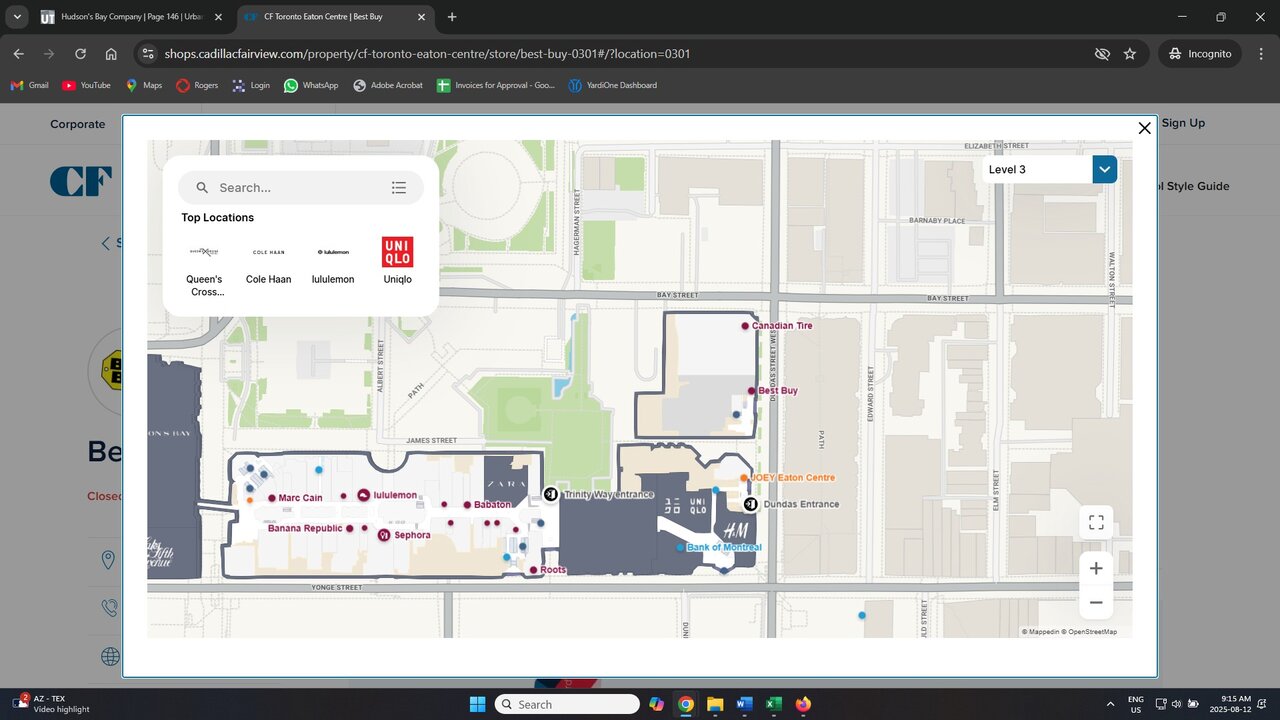Bookmark this page with star icon
This screenshot has height=720, width=1280.
click(1130, 54)
